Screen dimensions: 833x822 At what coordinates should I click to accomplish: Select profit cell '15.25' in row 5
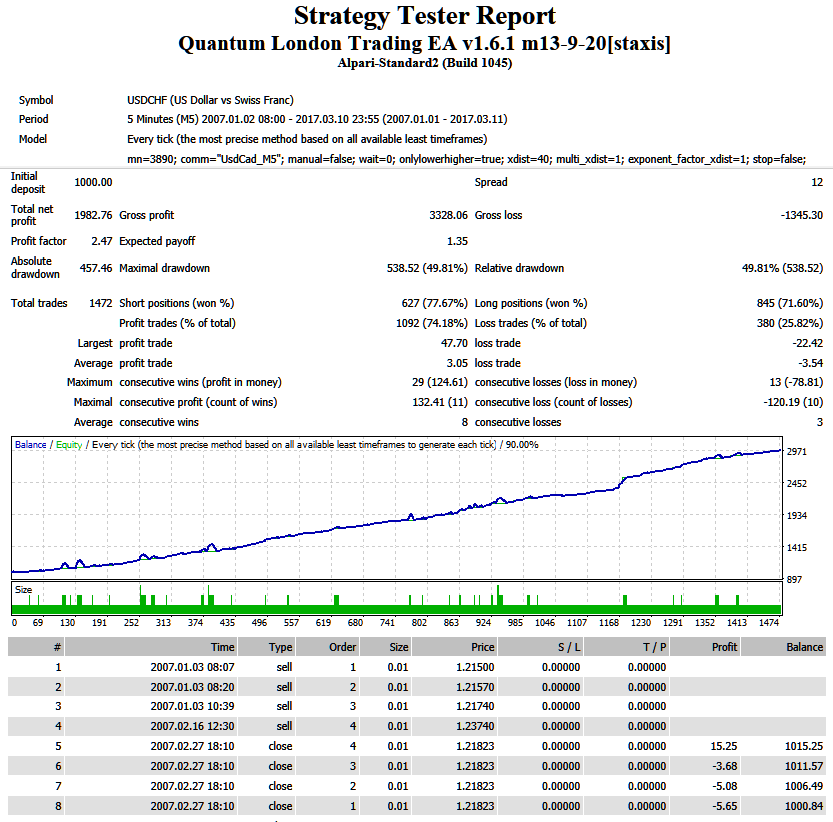point(724,746)
